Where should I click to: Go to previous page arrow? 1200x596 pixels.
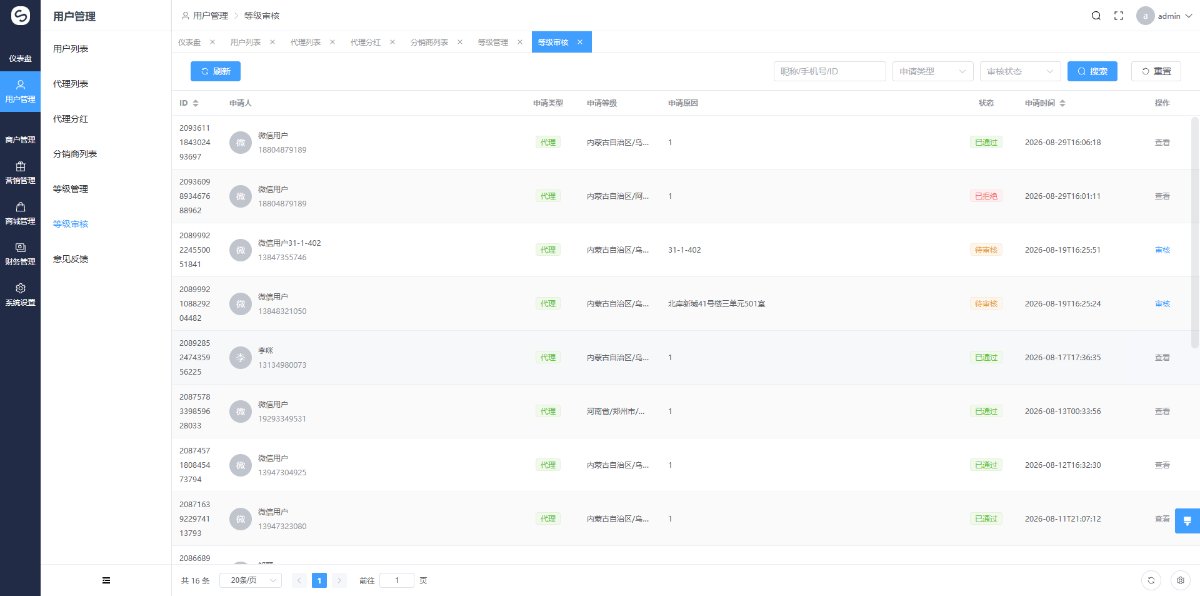click(x=299, y=580)
